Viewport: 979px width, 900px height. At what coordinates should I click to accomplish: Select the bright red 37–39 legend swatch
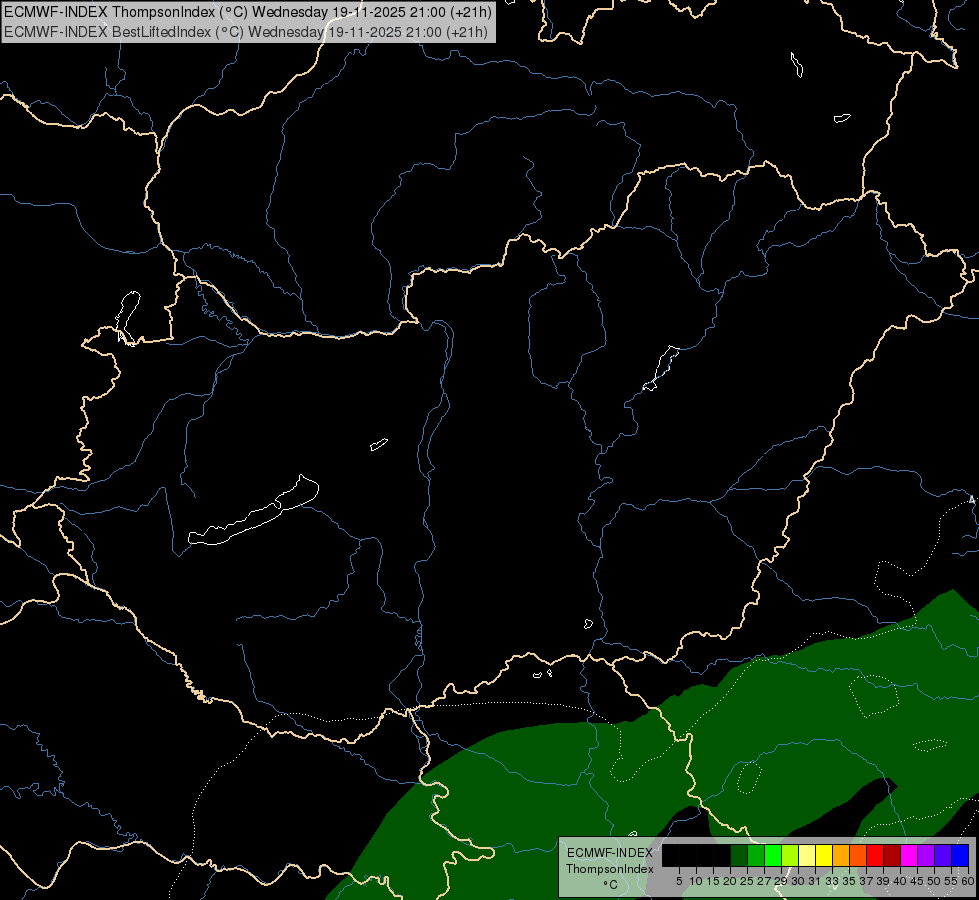coord(875,855)
